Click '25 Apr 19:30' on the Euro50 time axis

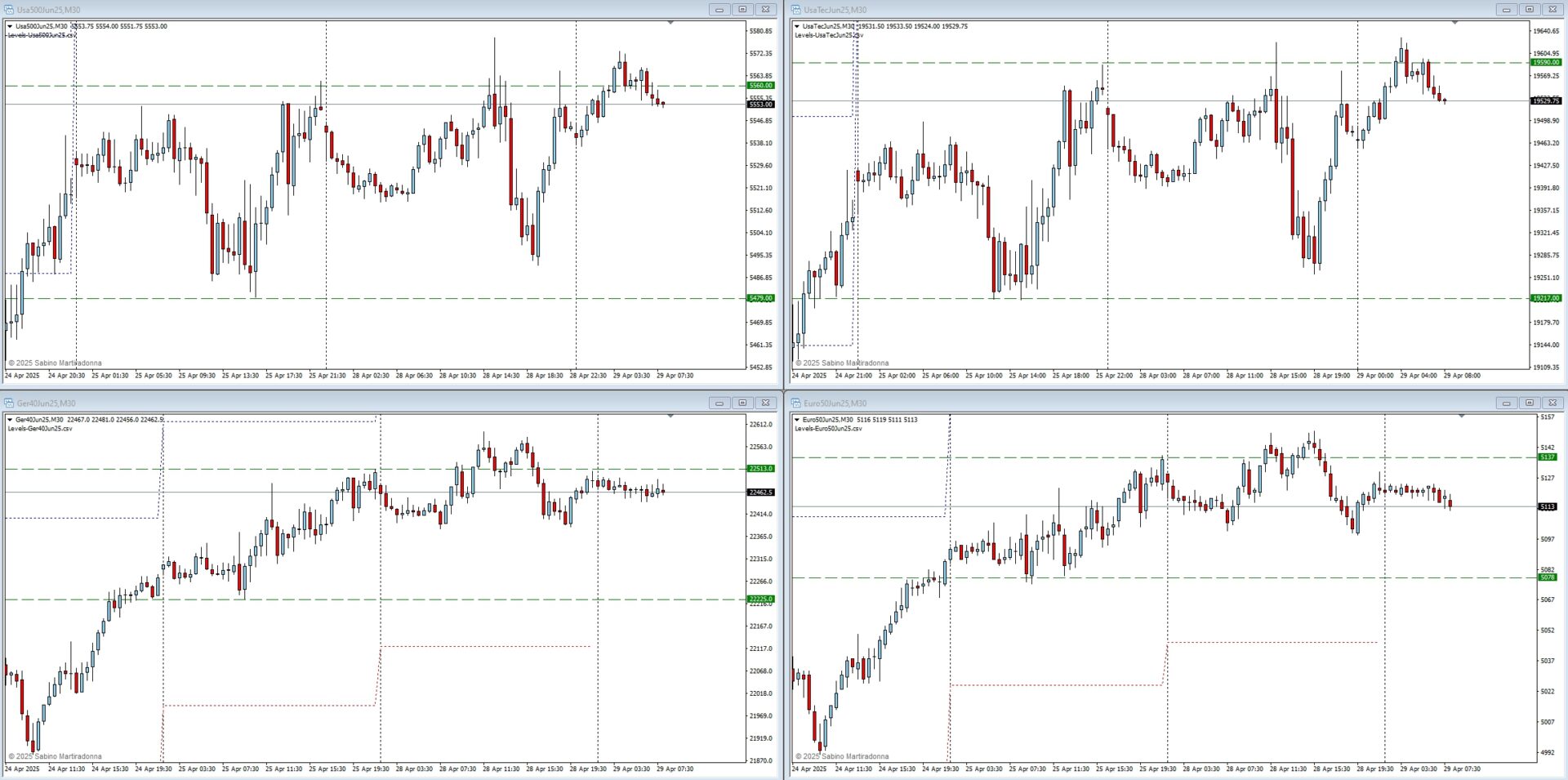1157,769
